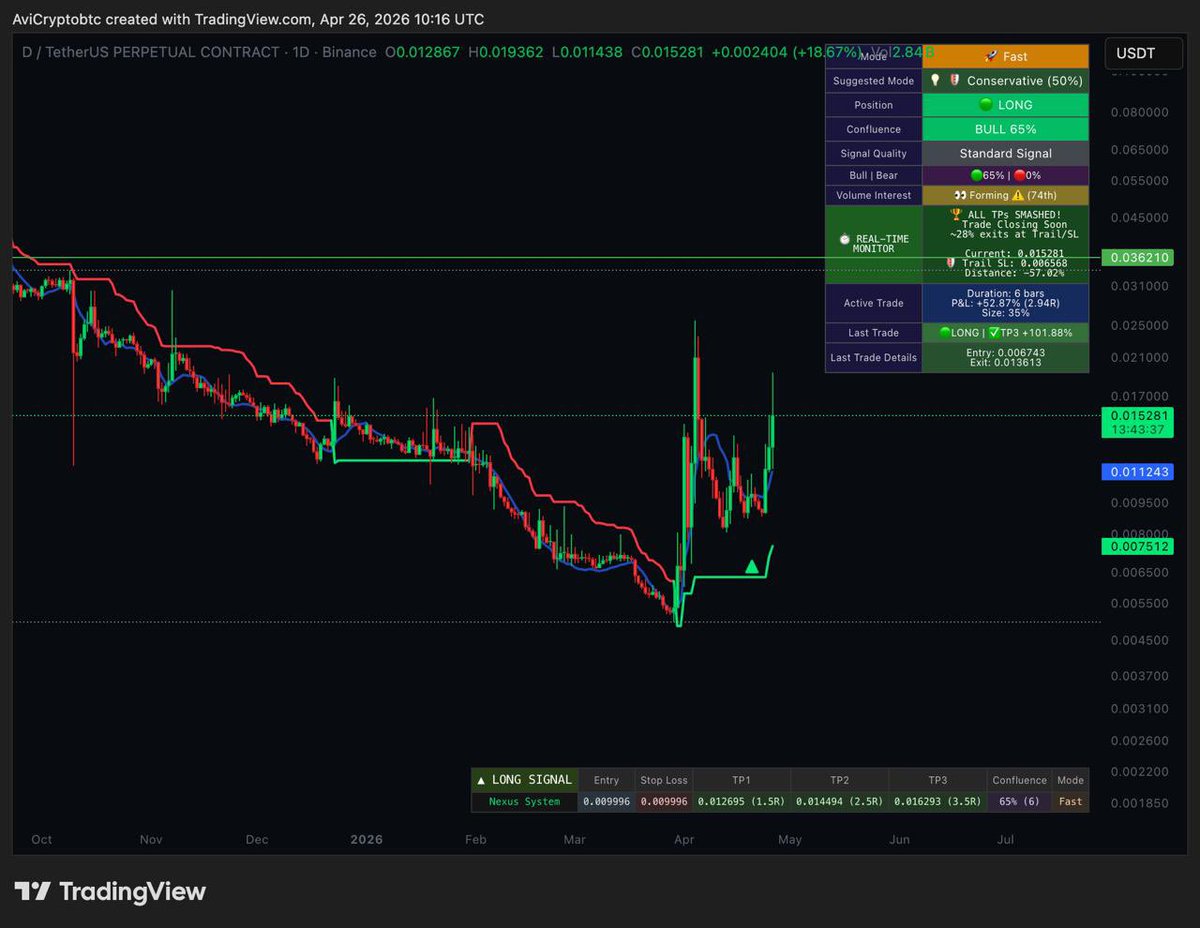This screenshot has height=928, width=1200.
Task: Click the Distance: -57.02% text
Action: (1014, 273)
